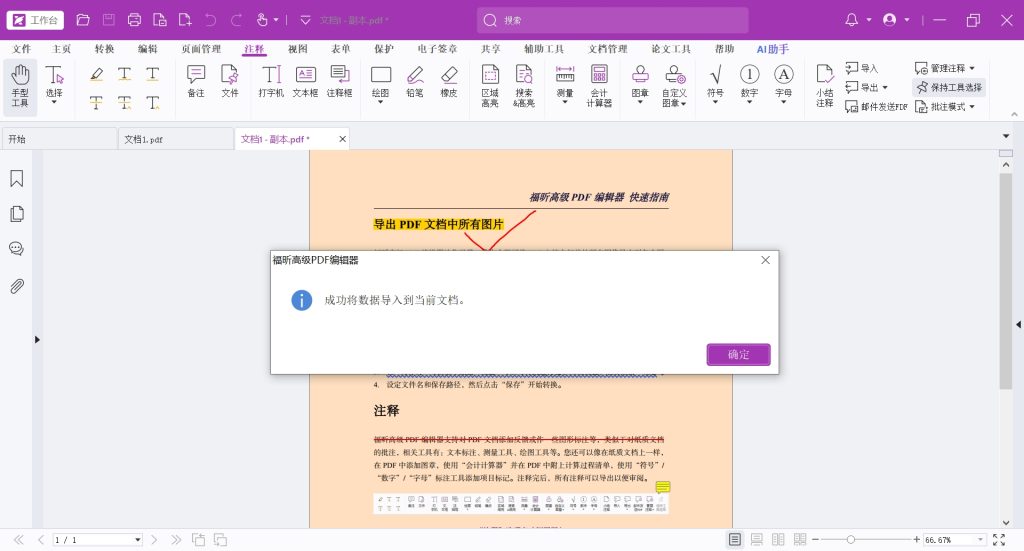Choose the Eraser (橡皮) tool
The width and height of the screenshot is (1024, 551).
pos(449,82)
